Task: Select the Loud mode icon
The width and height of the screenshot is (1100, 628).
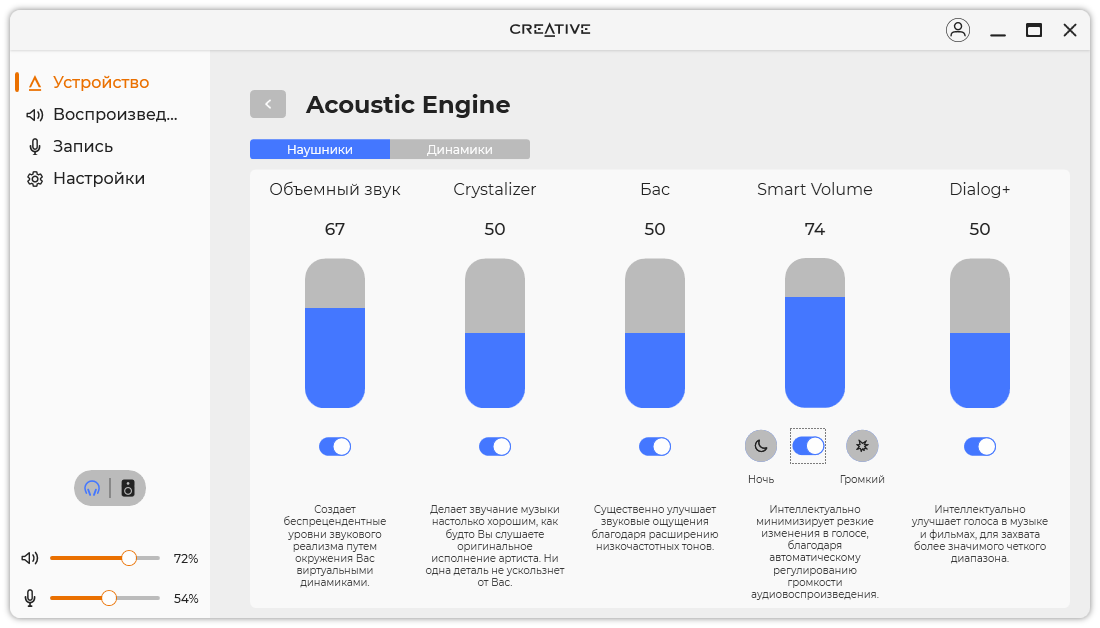Action: click(x=862, y=446)
